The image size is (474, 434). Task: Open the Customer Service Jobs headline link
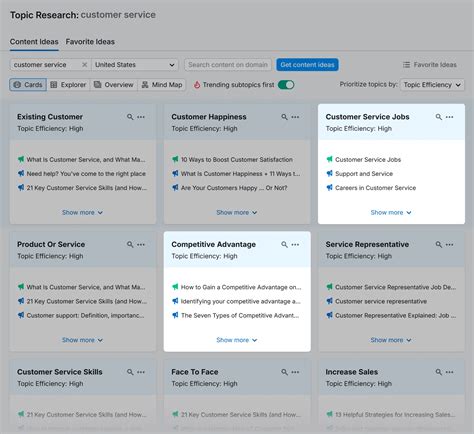pos(368,159)
